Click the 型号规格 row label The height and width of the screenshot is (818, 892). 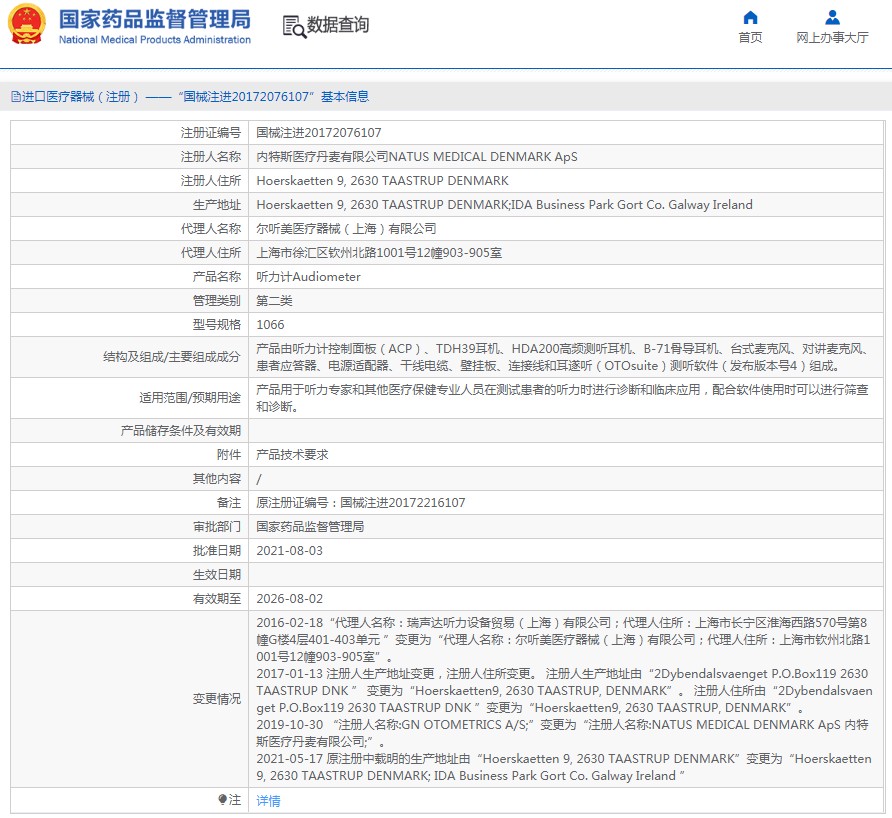pos(217,325)
